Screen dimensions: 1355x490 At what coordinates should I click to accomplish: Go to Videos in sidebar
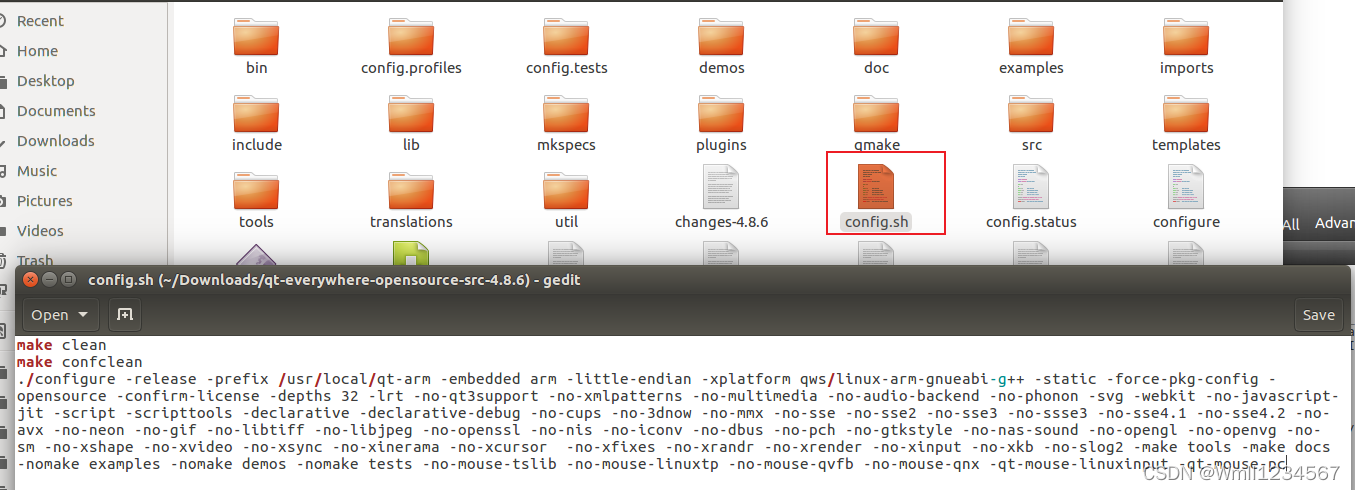click(40, 231)
